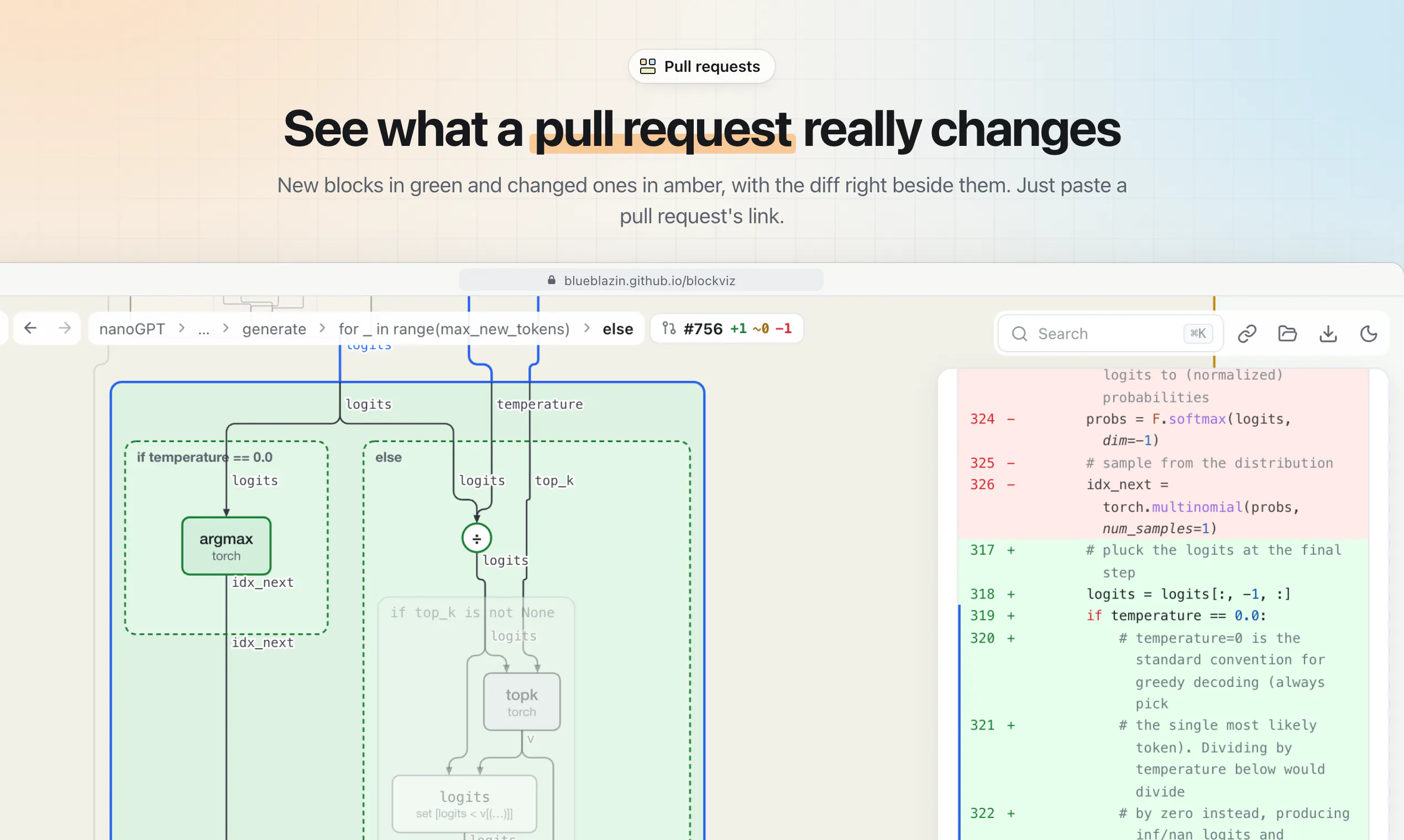
Task: Select the 'for _ in range(max_new_tokens)' breadcrumb
Action: pos(454,329)
